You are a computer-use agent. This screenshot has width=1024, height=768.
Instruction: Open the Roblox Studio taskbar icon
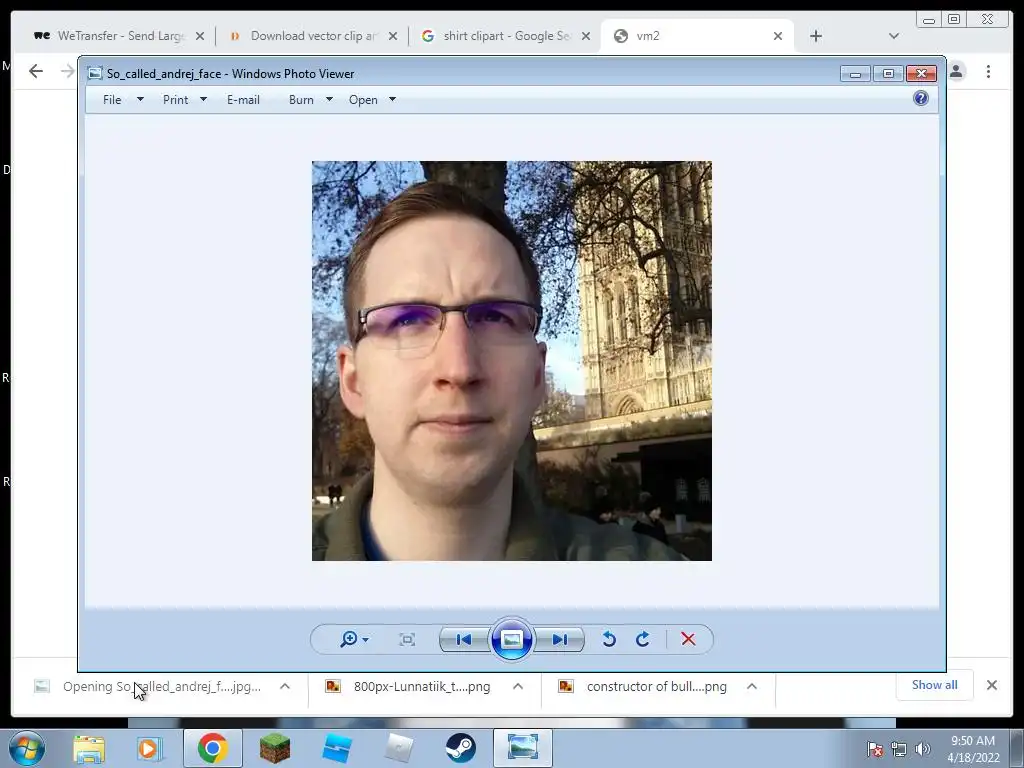tap(336, 748)
